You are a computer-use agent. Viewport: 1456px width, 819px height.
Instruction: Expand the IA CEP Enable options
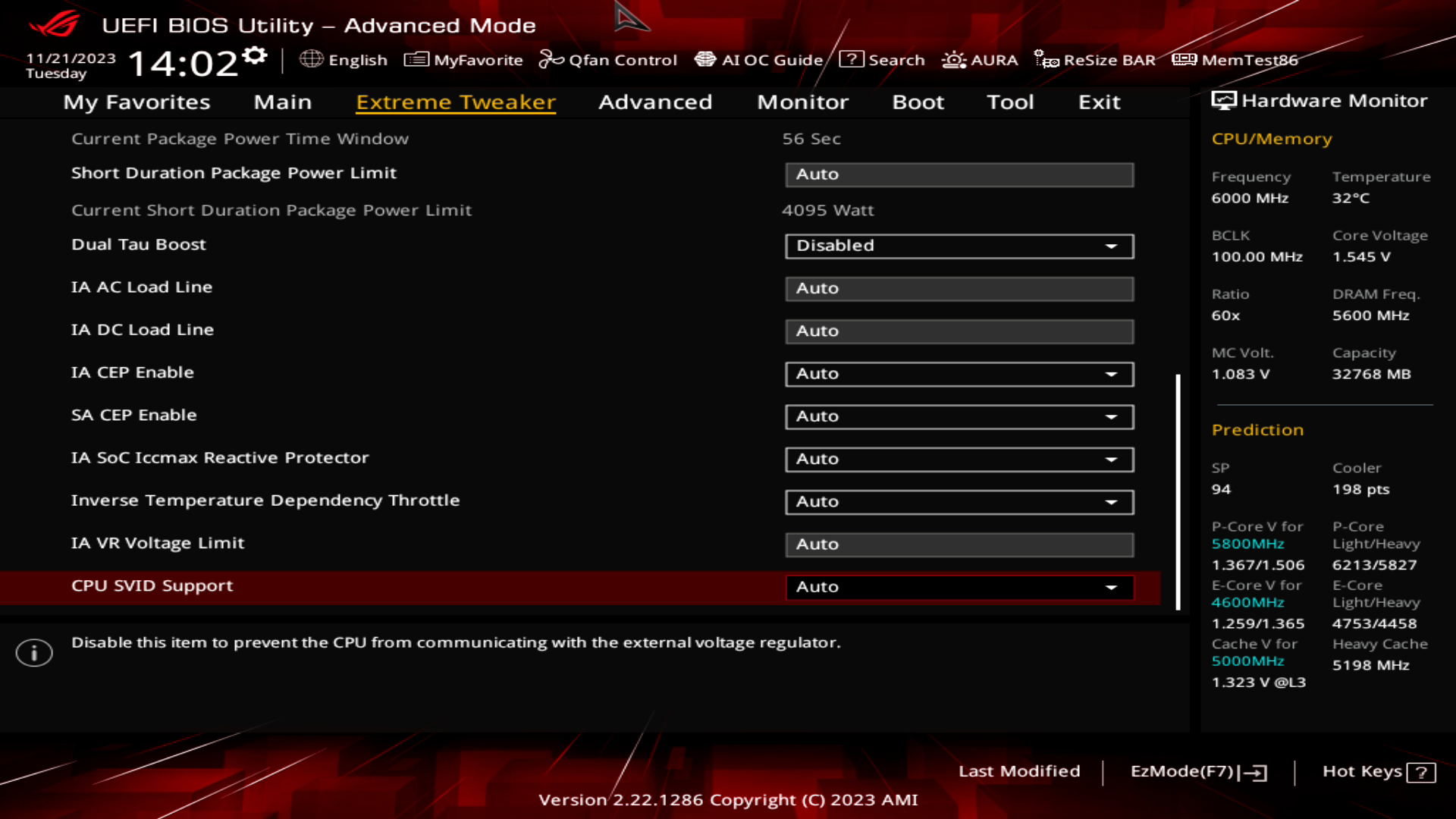[x=959, y=374]
